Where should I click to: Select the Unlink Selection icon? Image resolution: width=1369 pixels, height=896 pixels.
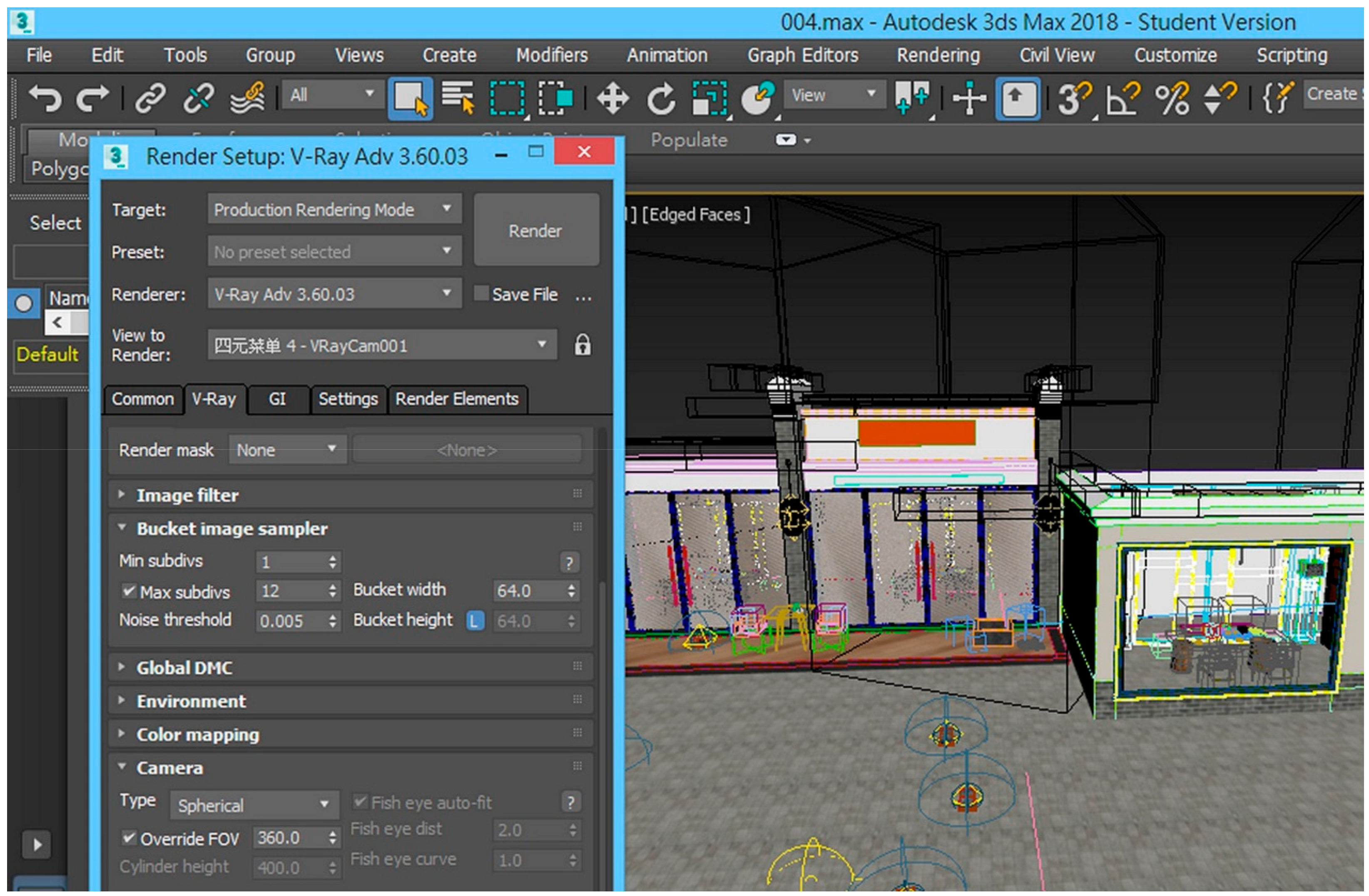pos(199,98)
